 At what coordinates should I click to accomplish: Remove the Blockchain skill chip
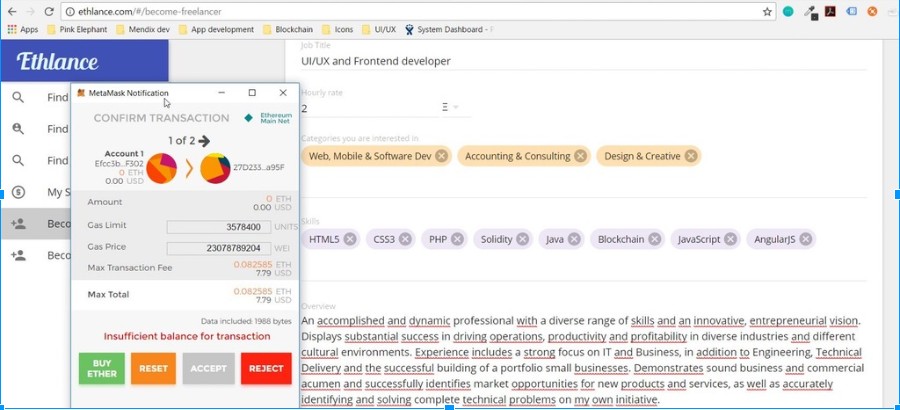pos(654,239)
